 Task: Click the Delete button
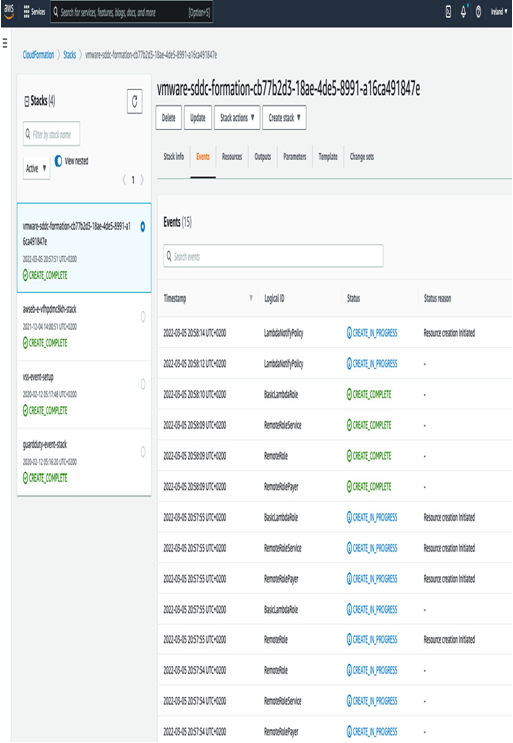[x=169, y=118]
